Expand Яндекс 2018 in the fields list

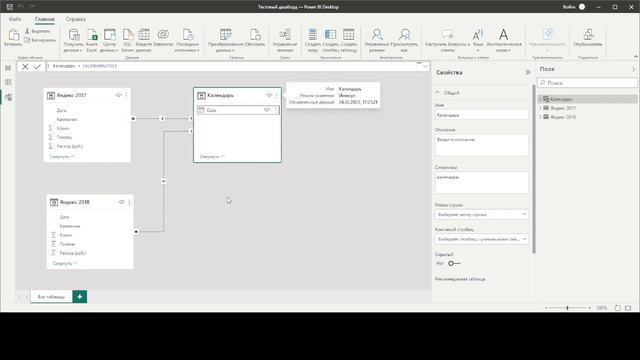point(540,117)
